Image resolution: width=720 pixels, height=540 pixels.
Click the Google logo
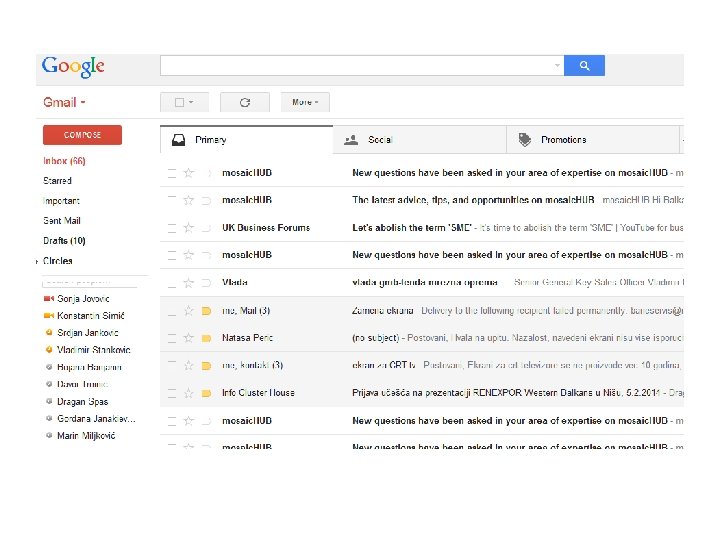click(x=73, y=67)
